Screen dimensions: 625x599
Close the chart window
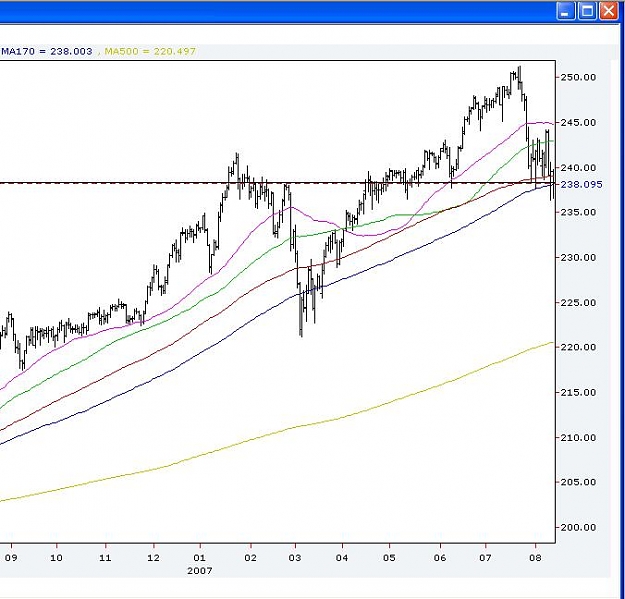[x=608, y=11]
